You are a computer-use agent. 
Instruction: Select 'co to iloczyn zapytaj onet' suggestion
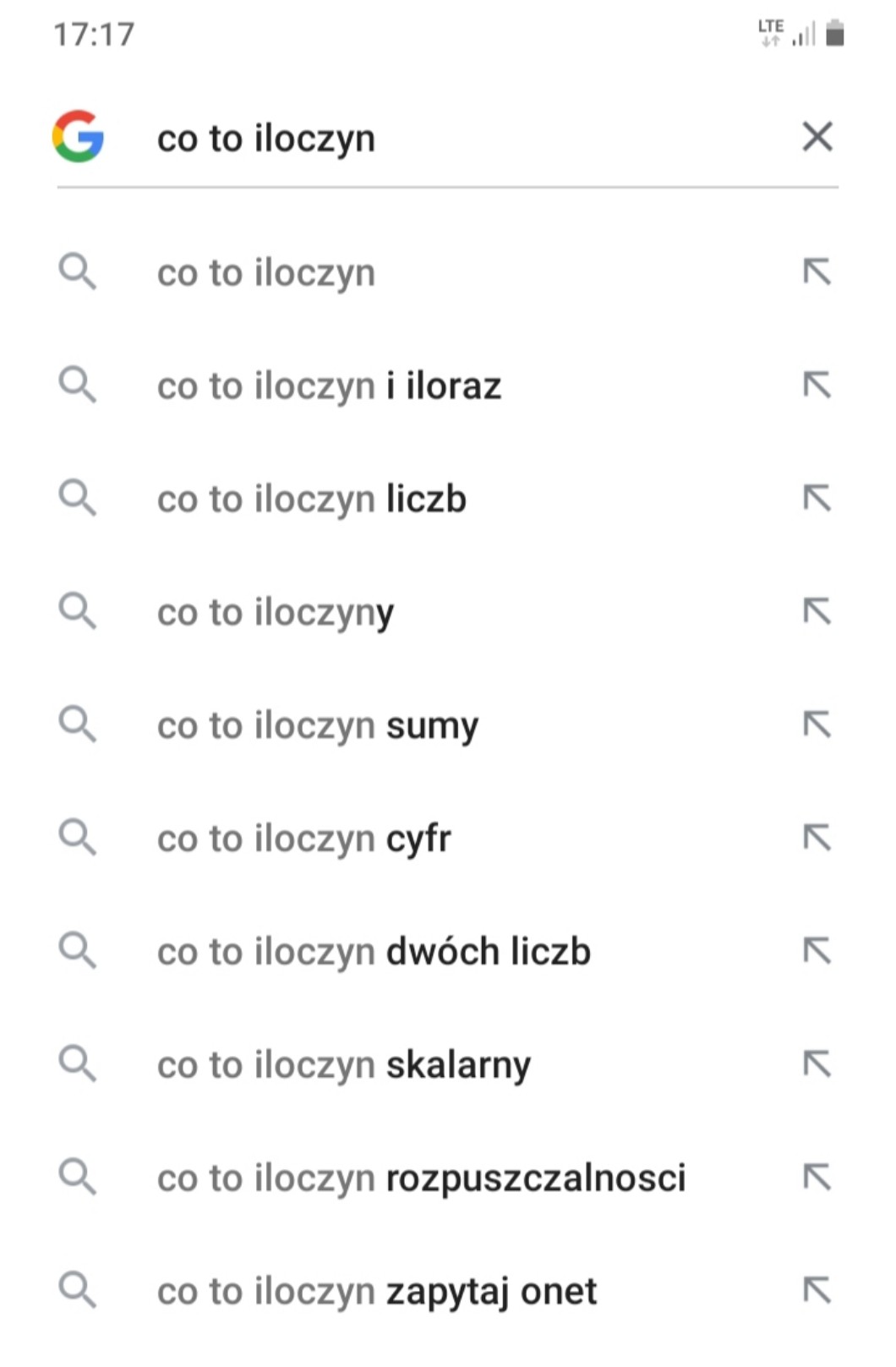[x=377, y=1292]
